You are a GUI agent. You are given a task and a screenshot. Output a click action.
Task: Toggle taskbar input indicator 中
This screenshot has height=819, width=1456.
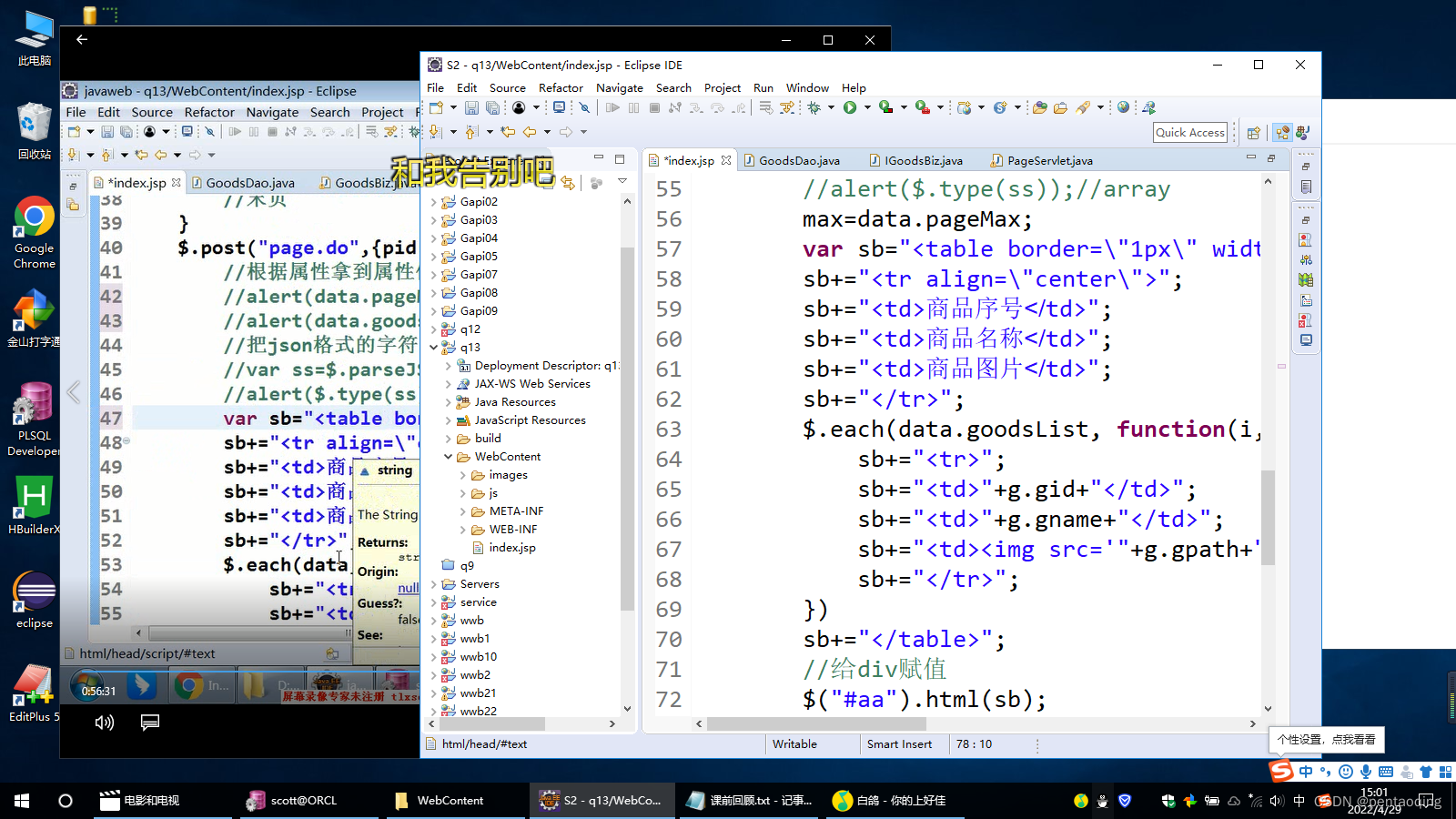pos(1299,801)
